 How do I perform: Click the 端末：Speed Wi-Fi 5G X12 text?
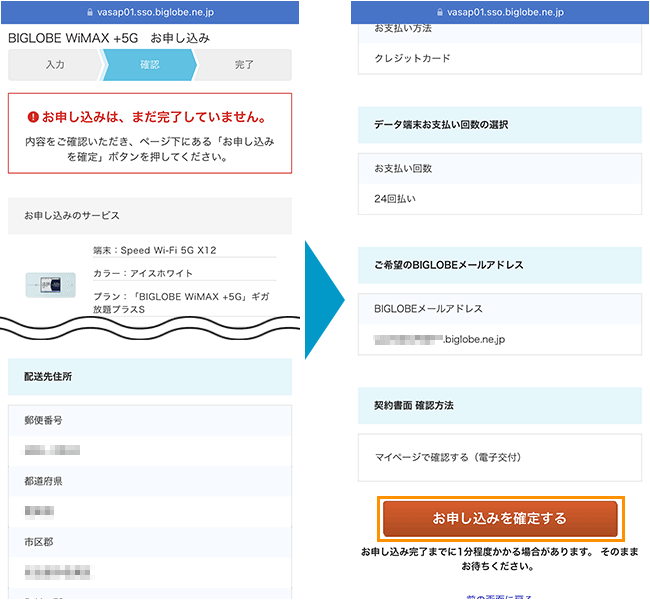coord(155,250)
